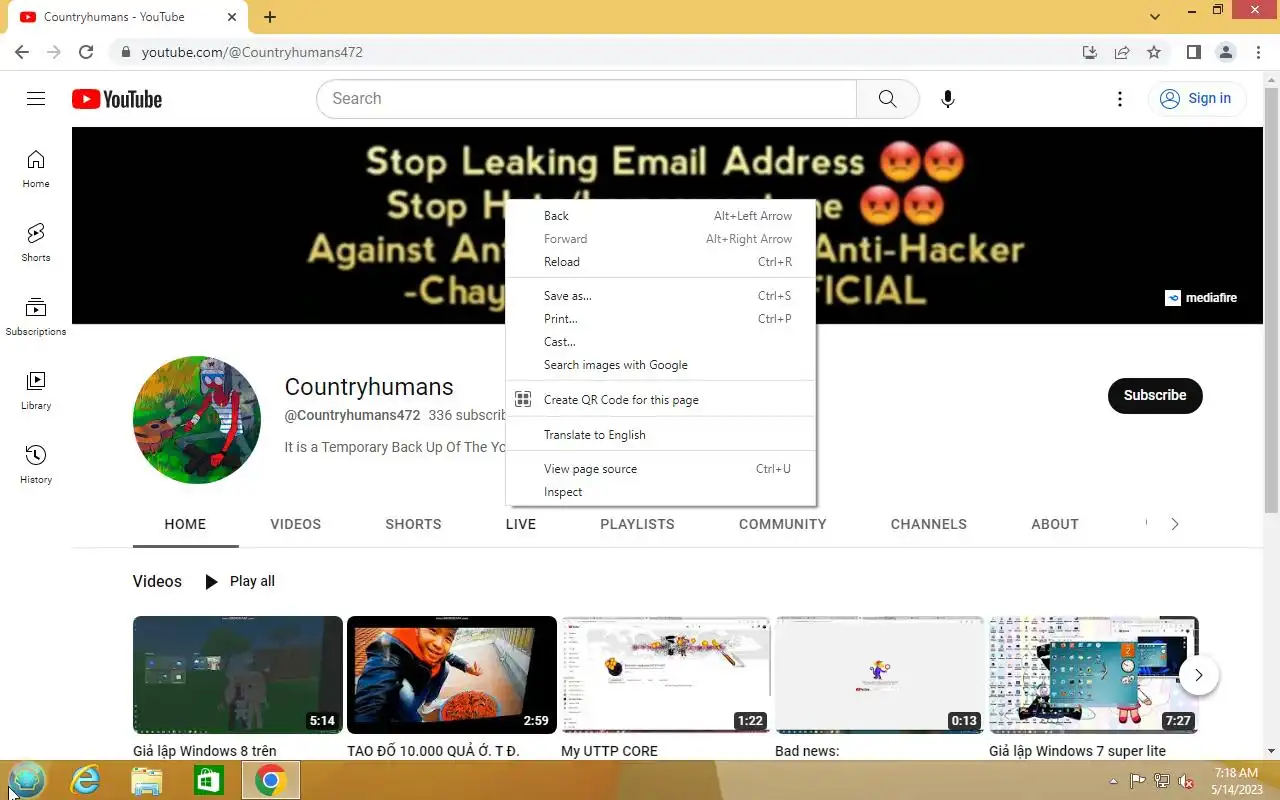Viewport: 1280px width, 800px height.
Task: Select Translate to English
Action: pyautogui.click(x=661, y=435)
